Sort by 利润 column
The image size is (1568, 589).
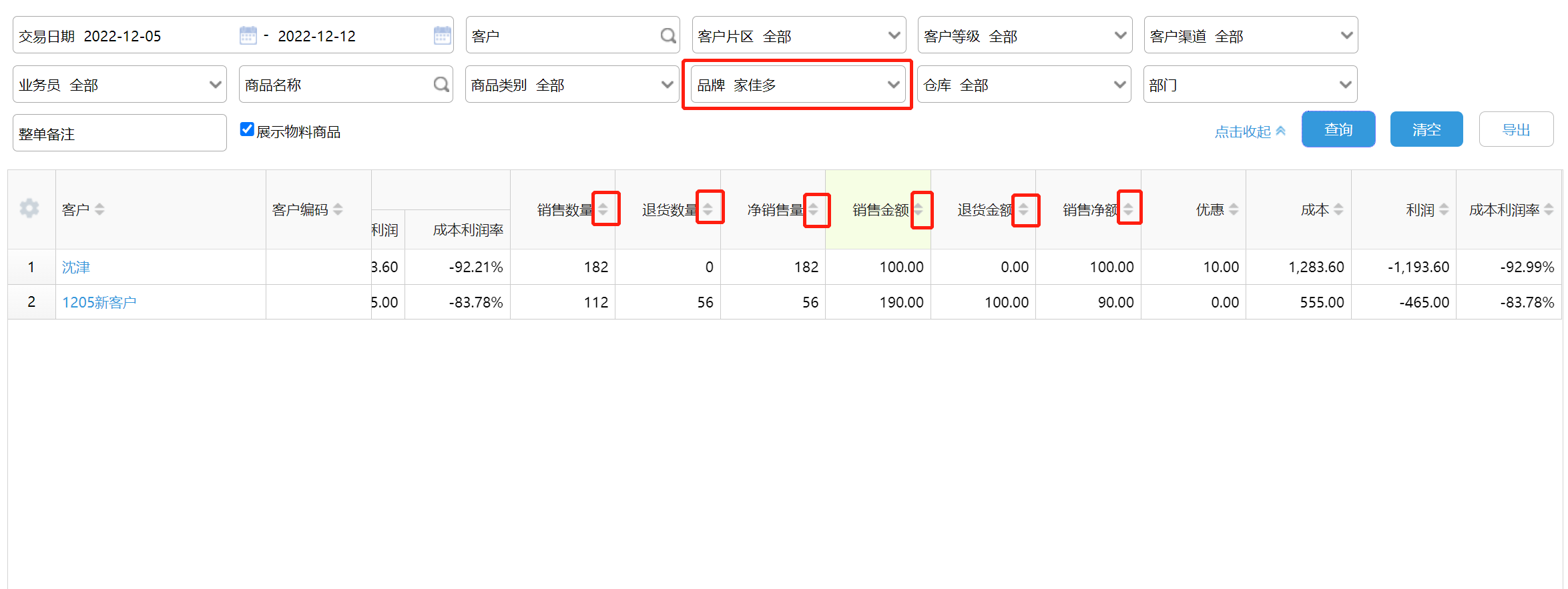coord(1444,209)
